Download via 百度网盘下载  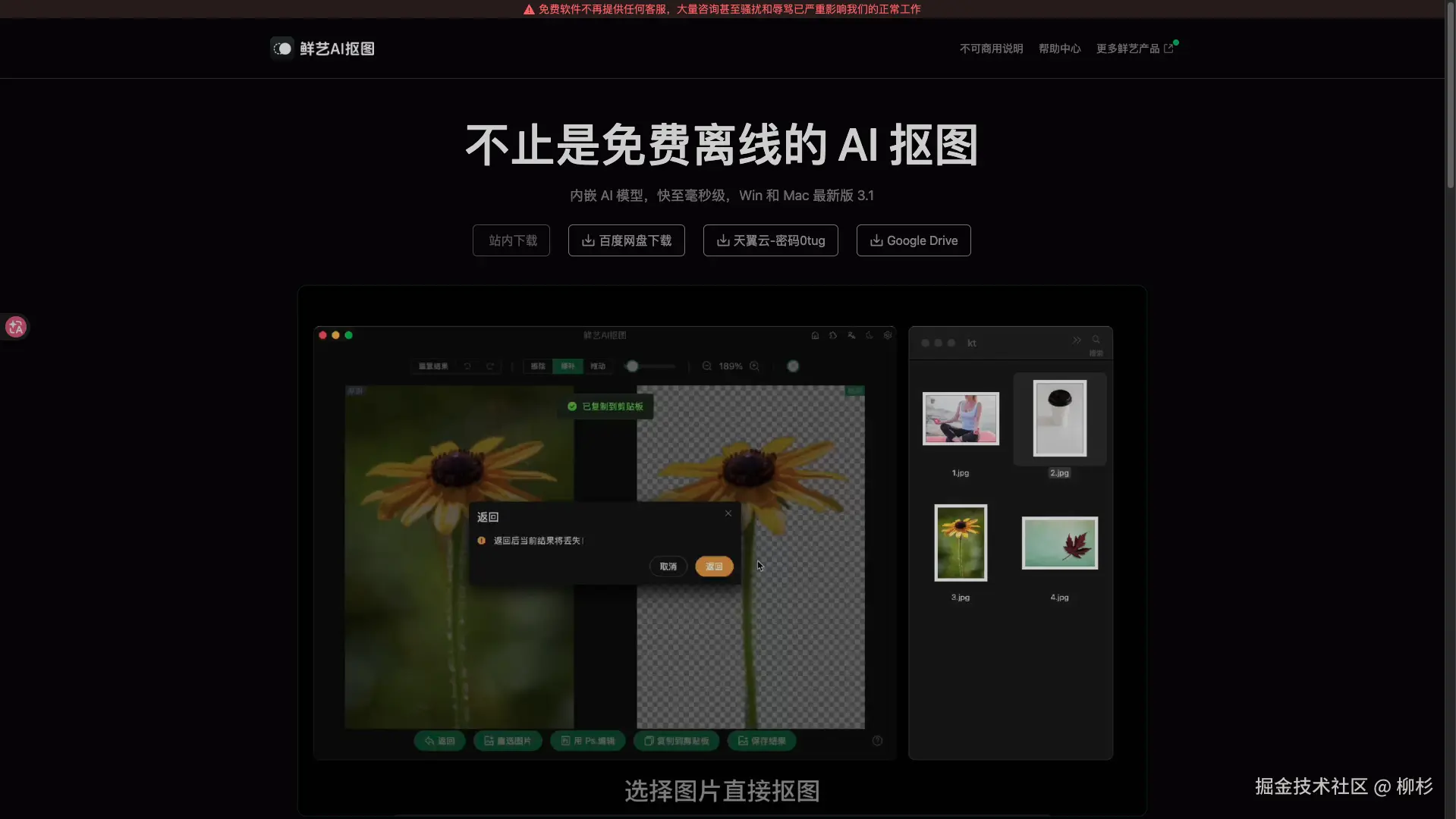(627, 240)
